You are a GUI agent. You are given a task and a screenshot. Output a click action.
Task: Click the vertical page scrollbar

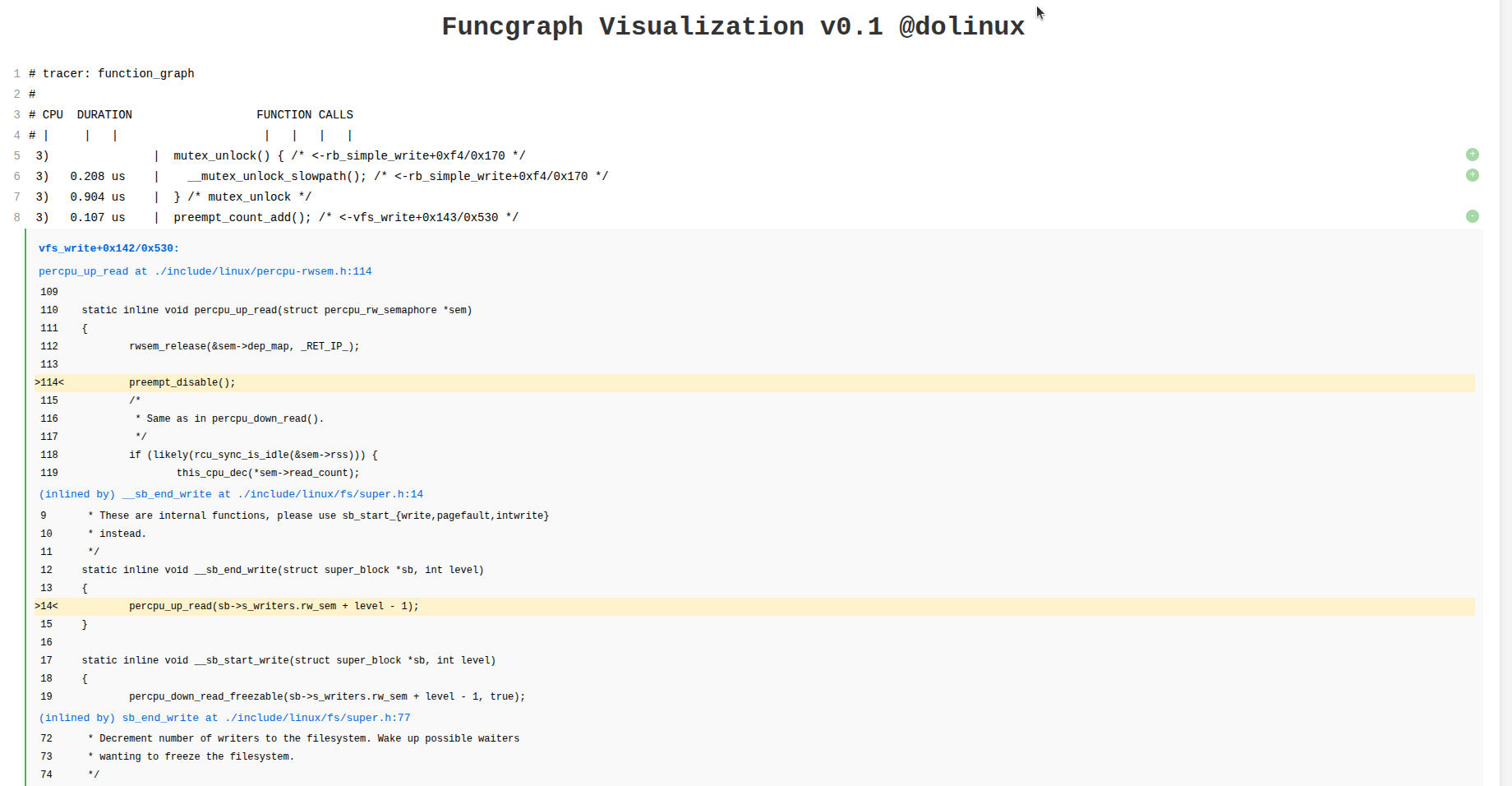point(1505,329)
